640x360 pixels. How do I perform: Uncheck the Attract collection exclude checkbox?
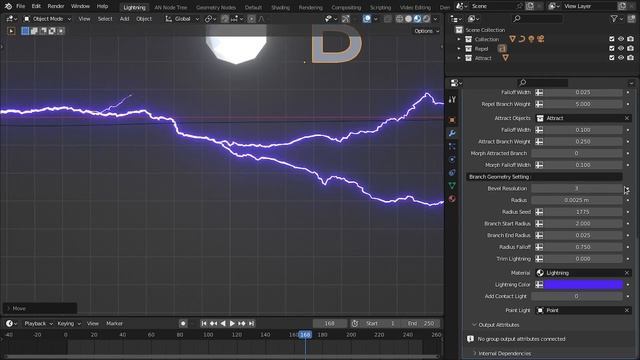click(x=611, y=58)
